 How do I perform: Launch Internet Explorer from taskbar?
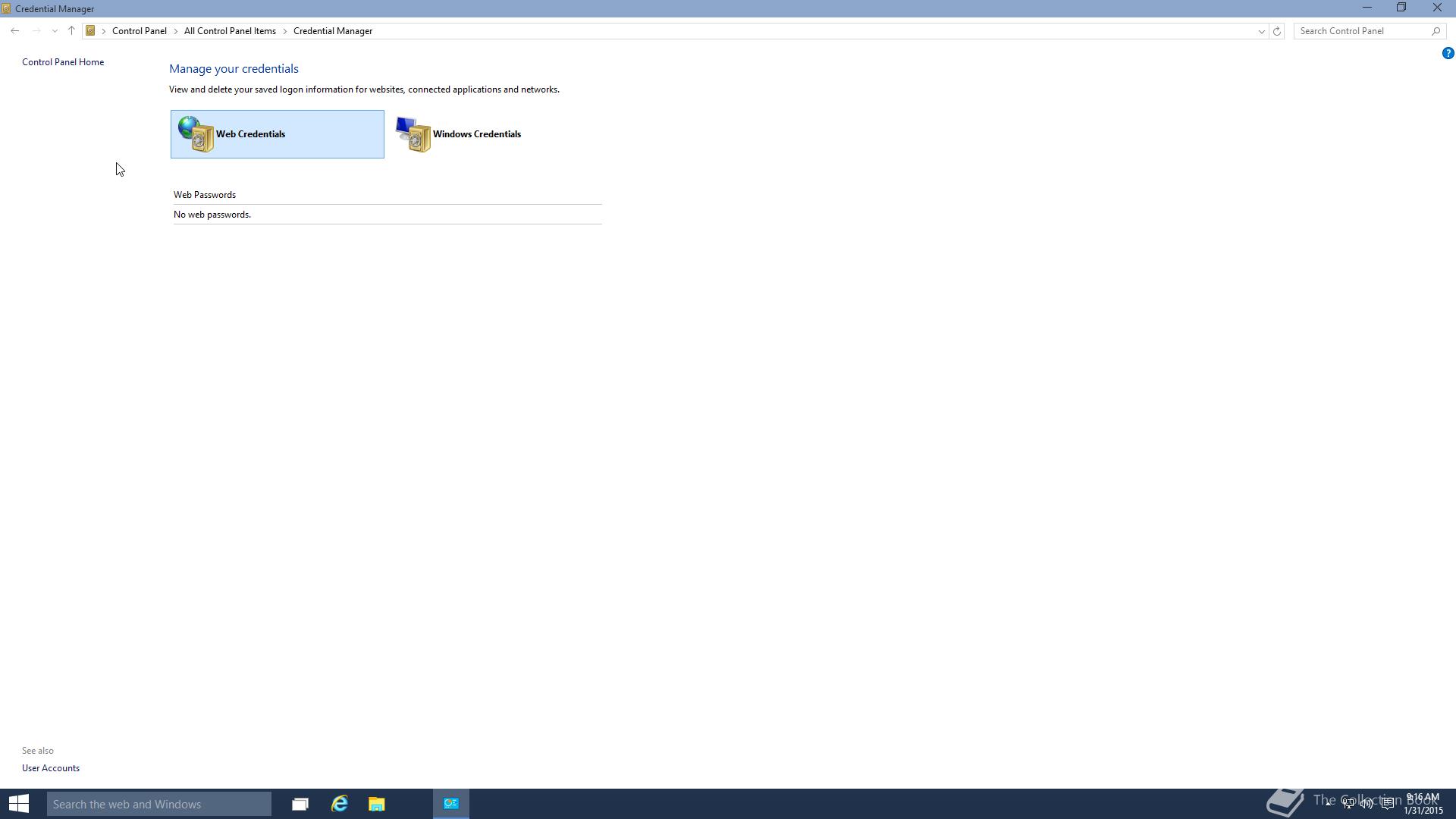point(339,804)
